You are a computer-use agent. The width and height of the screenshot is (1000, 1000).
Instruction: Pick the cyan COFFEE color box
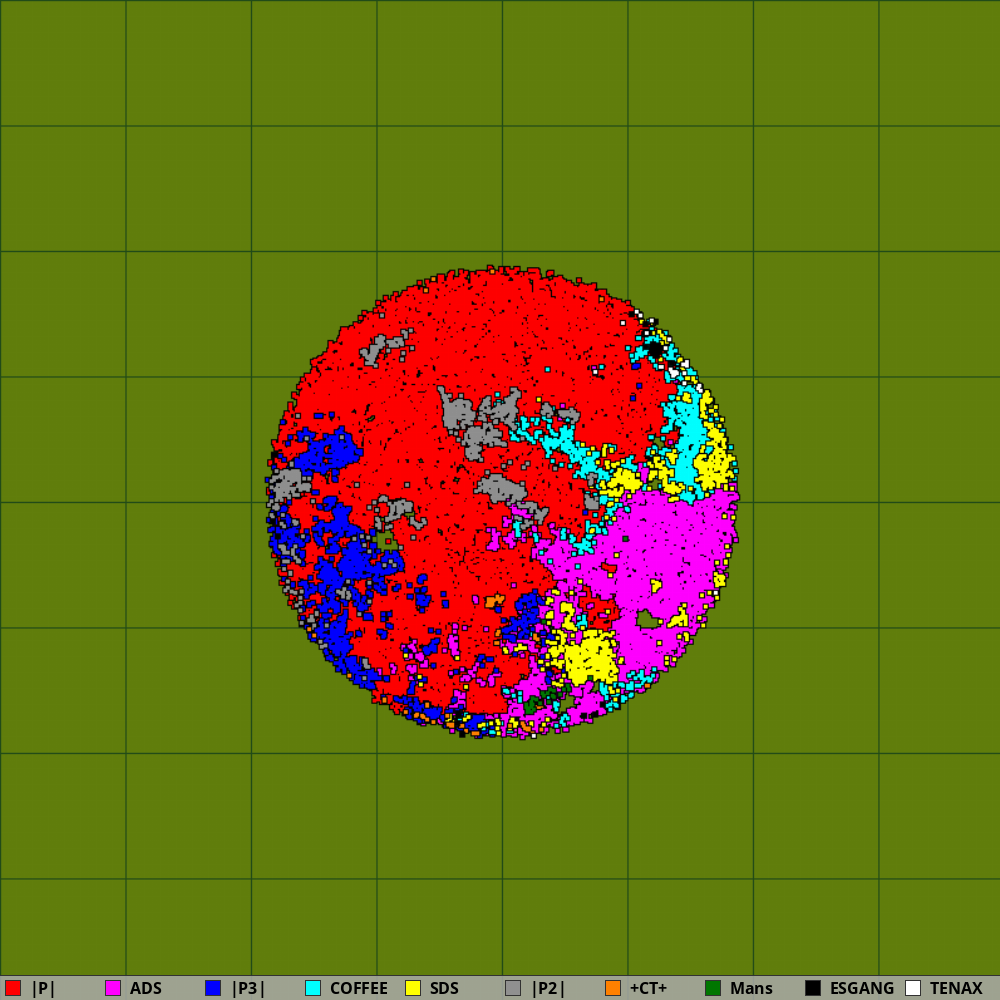pyautogui.click(x=313, y=988)
